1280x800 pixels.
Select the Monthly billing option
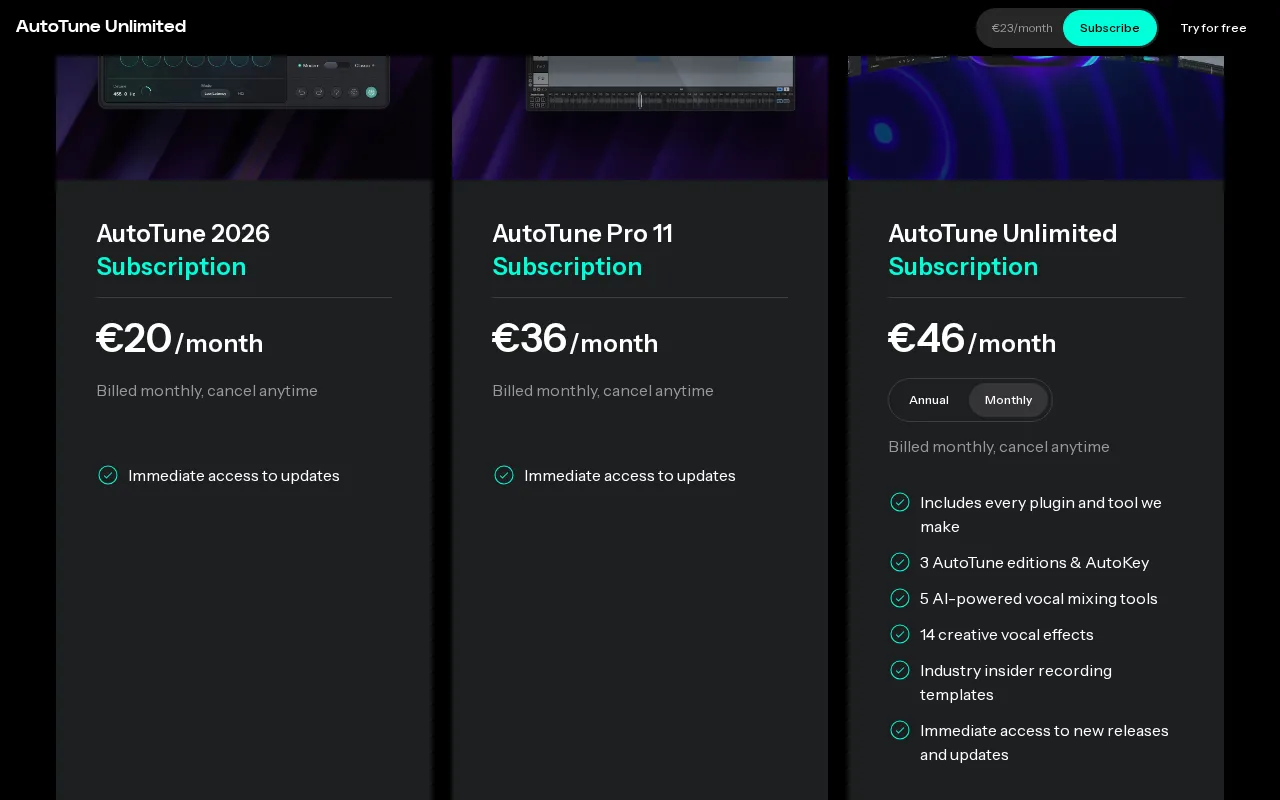[x=1008, y=400]
